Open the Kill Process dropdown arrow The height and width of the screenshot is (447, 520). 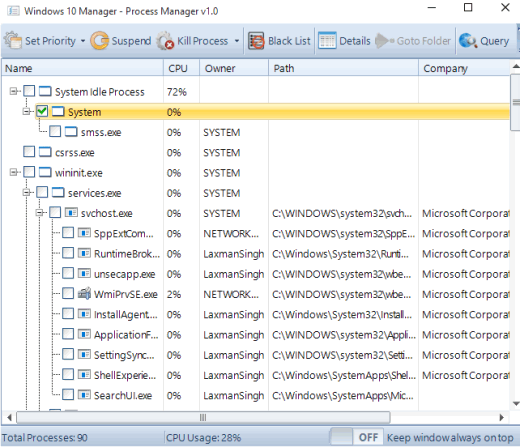[237, 41]
